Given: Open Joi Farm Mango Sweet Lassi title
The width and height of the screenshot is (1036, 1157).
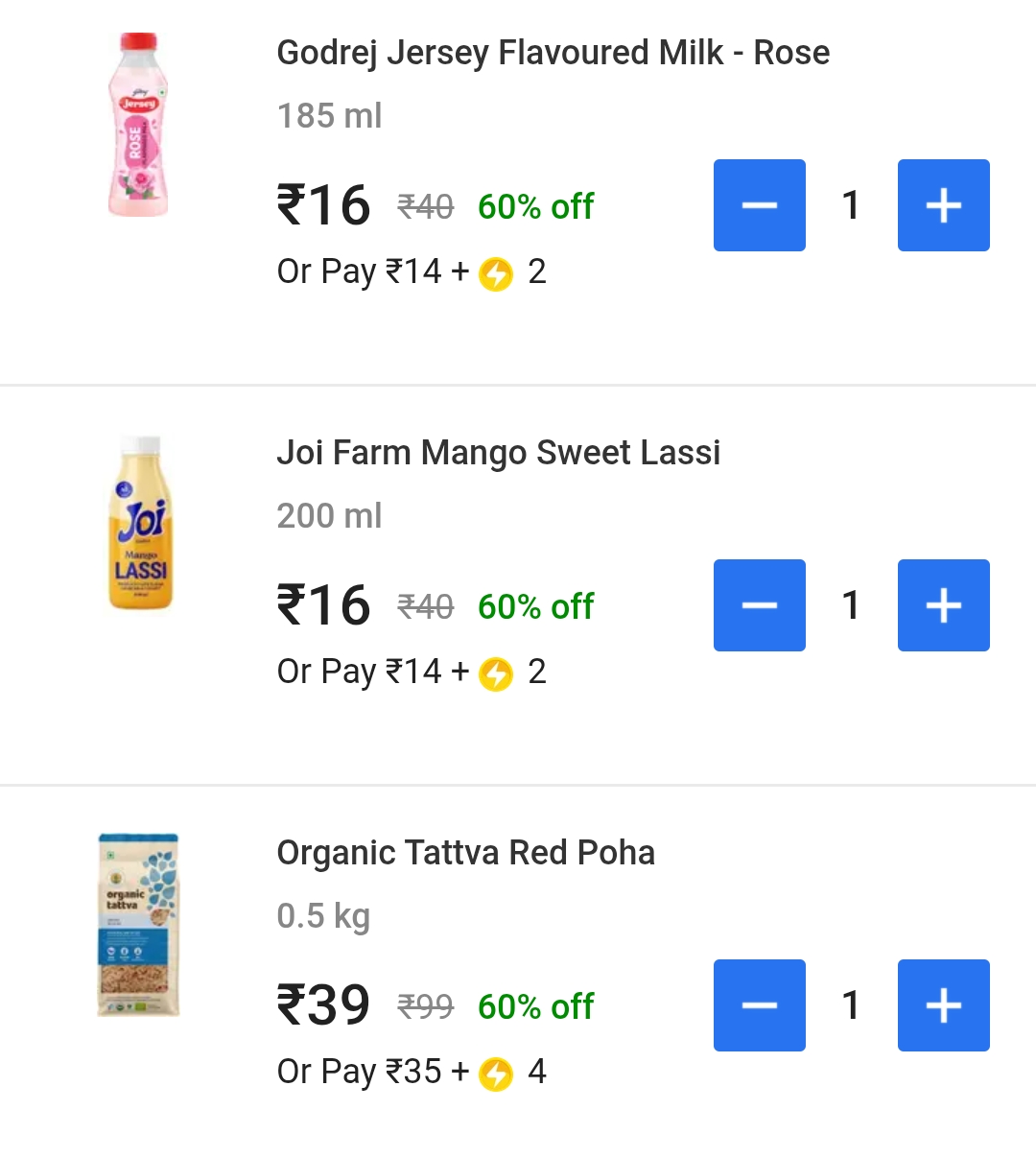Looking at the screenshot, I should tap(498, 453).
